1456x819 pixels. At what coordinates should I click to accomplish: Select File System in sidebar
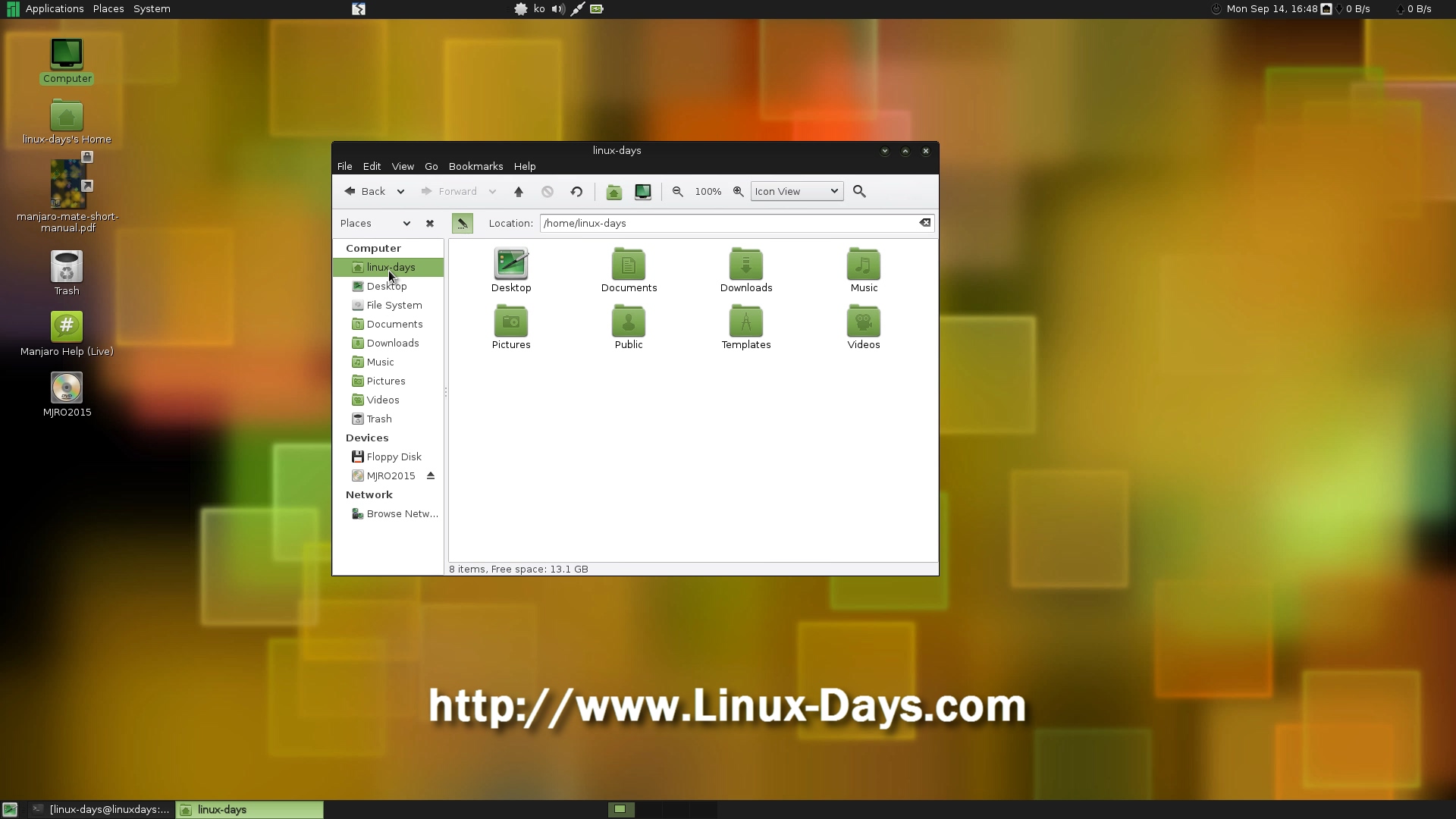[388, 306]
